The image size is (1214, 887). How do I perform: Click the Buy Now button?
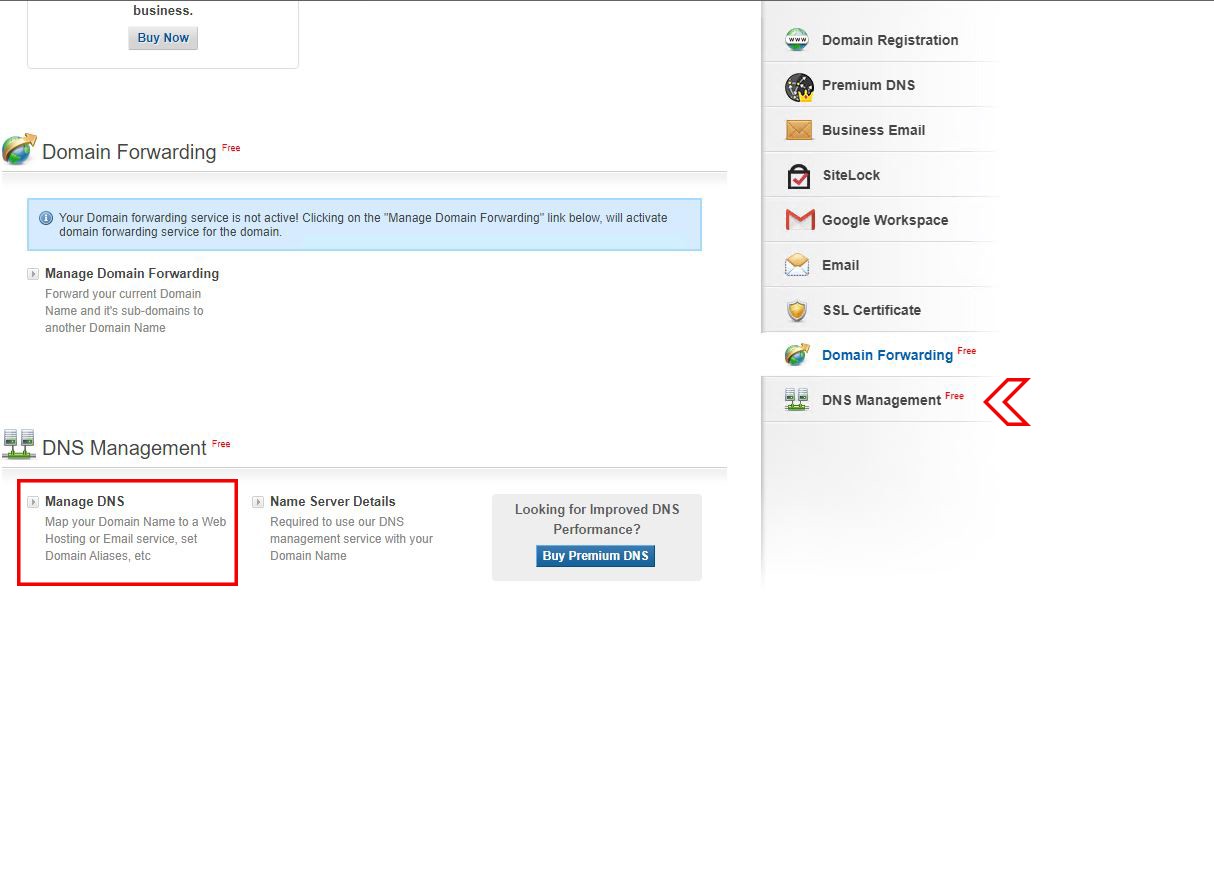(162, 37)
